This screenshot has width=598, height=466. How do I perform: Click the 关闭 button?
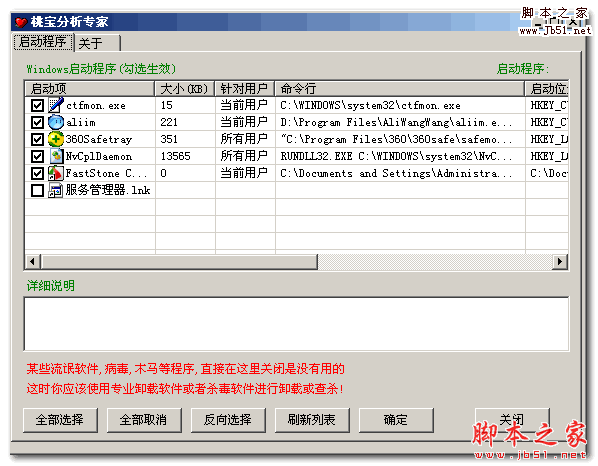coord(512,420)
